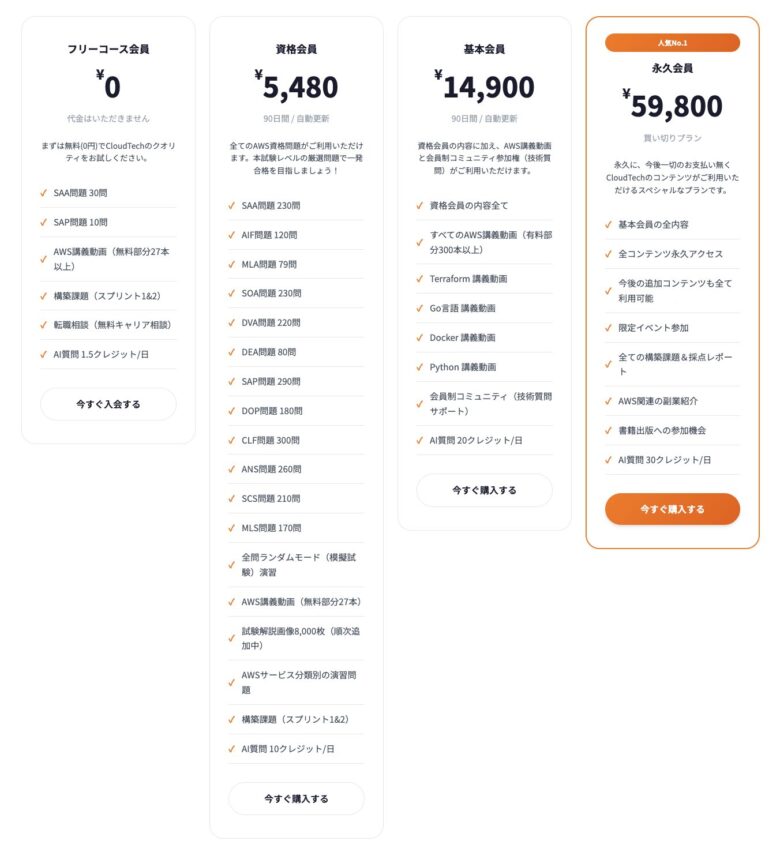Click checkmark icon next to 全コンテンツ永久アクセス

[x=608, y=254]
